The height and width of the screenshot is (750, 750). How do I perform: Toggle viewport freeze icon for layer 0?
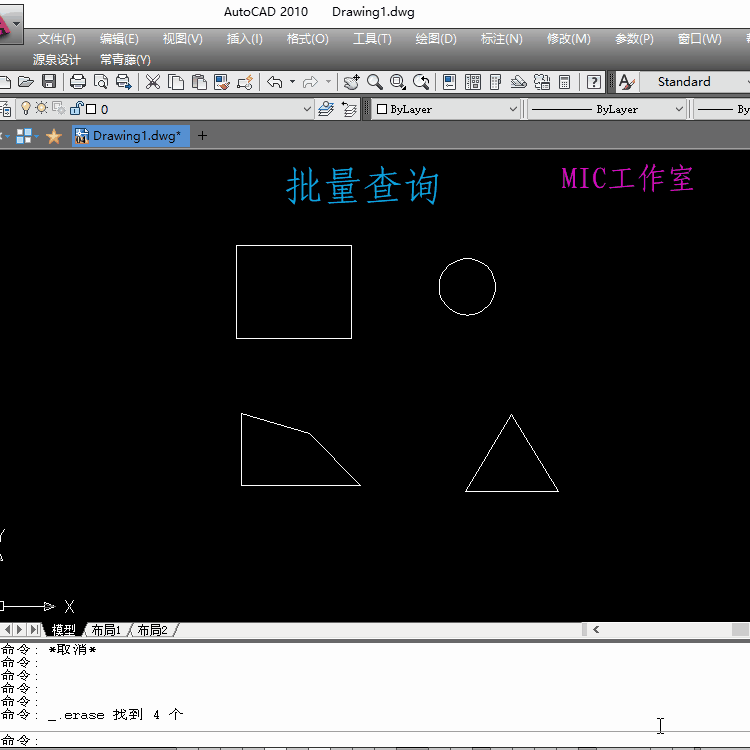click(x=59, y=109)
